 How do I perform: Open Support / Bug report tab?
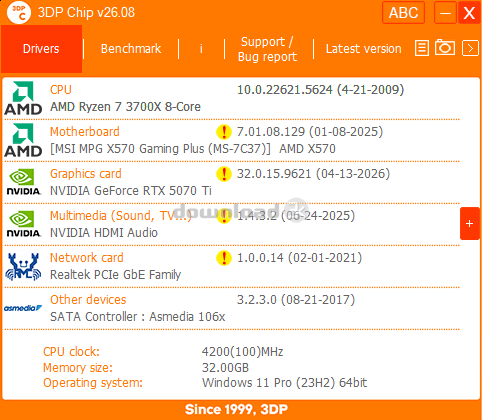[267, 49]
